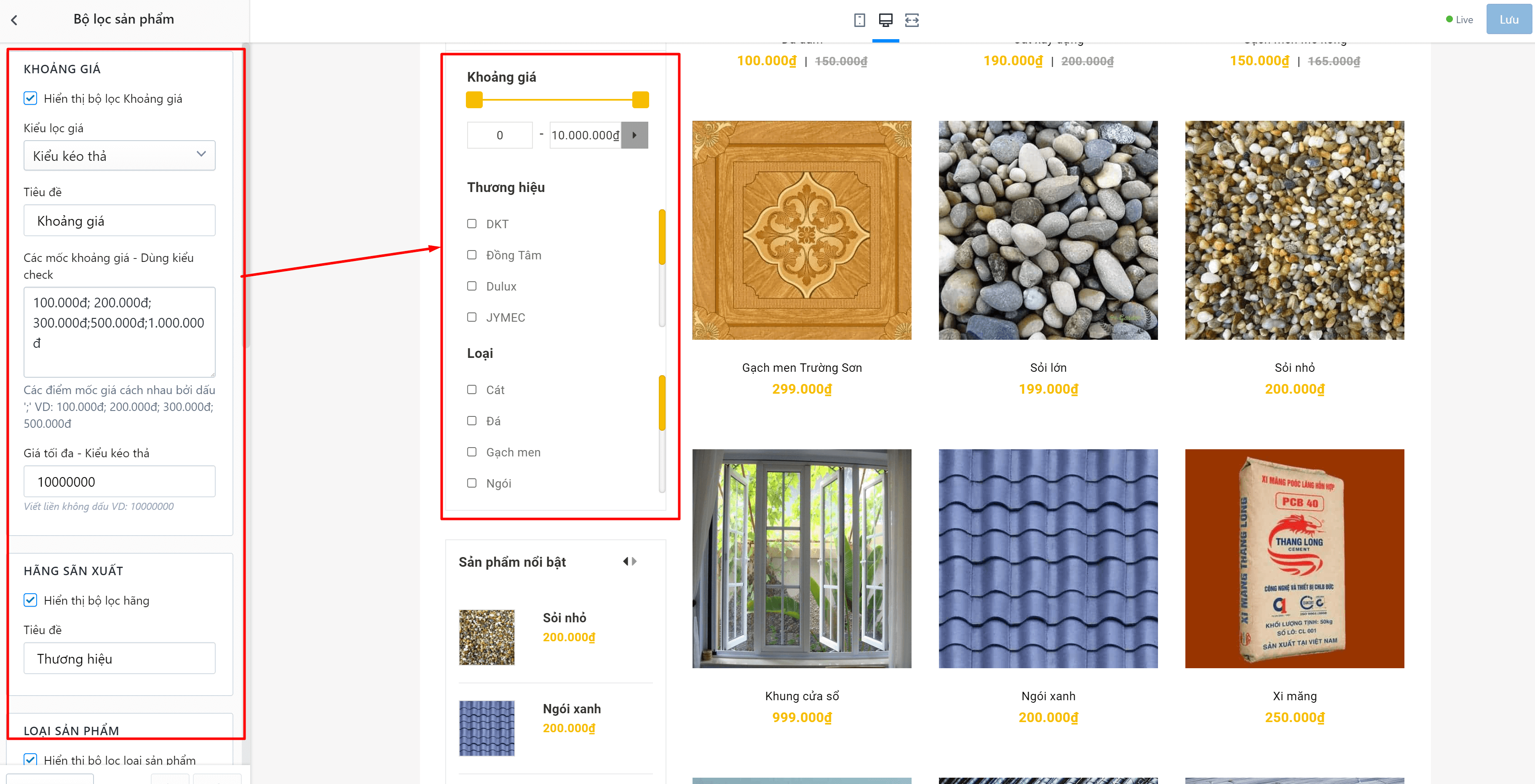Click Sản phẩm nổi bật heading
The height and width of the screenshot is (784, 1535).
pyautogui.click(x=512, y=562)
